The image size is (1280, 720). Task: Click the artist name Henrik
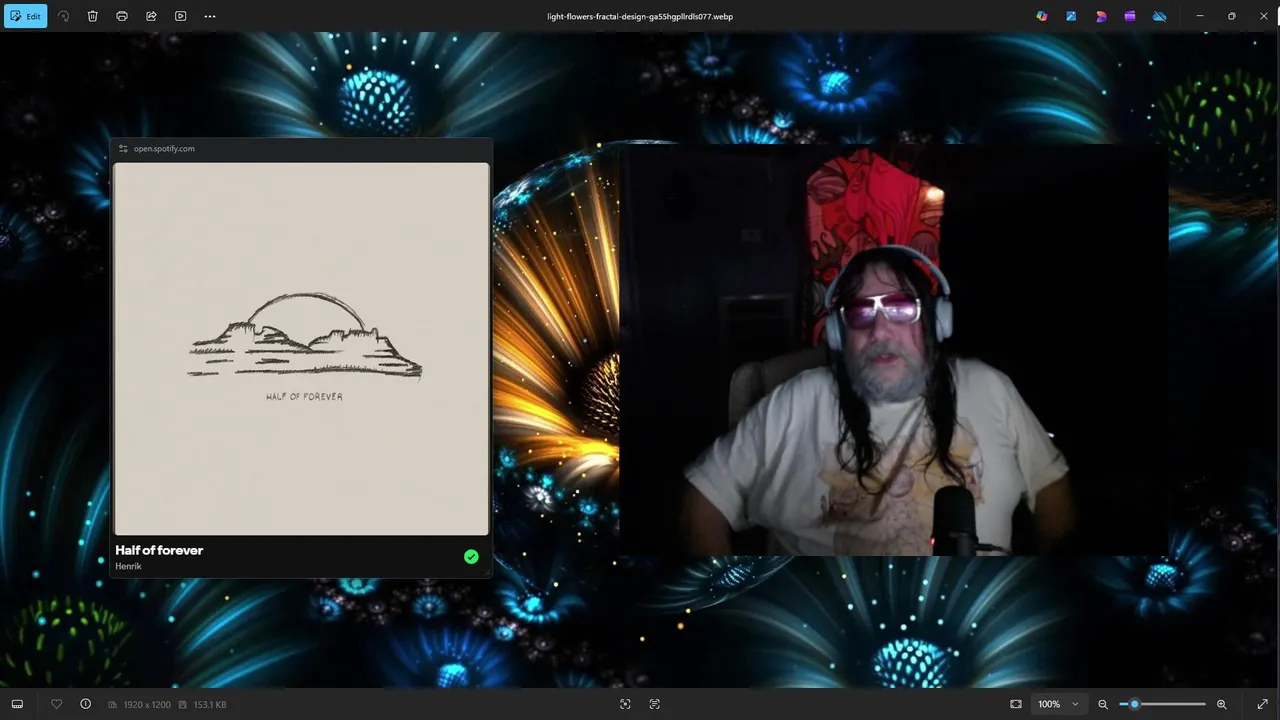point(128,566)
